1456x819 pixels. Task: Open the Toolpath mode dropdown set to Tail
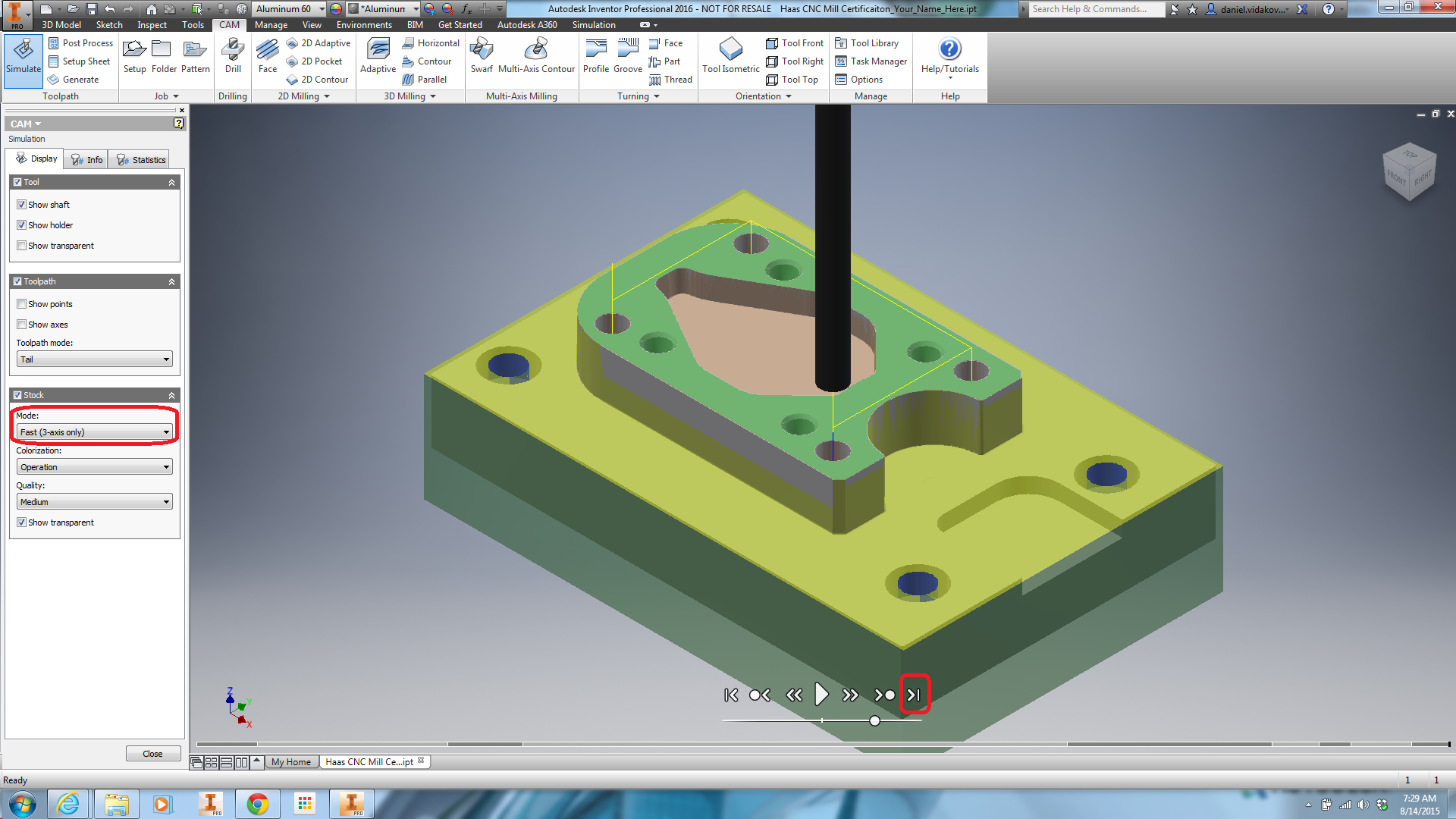(94, 359)
